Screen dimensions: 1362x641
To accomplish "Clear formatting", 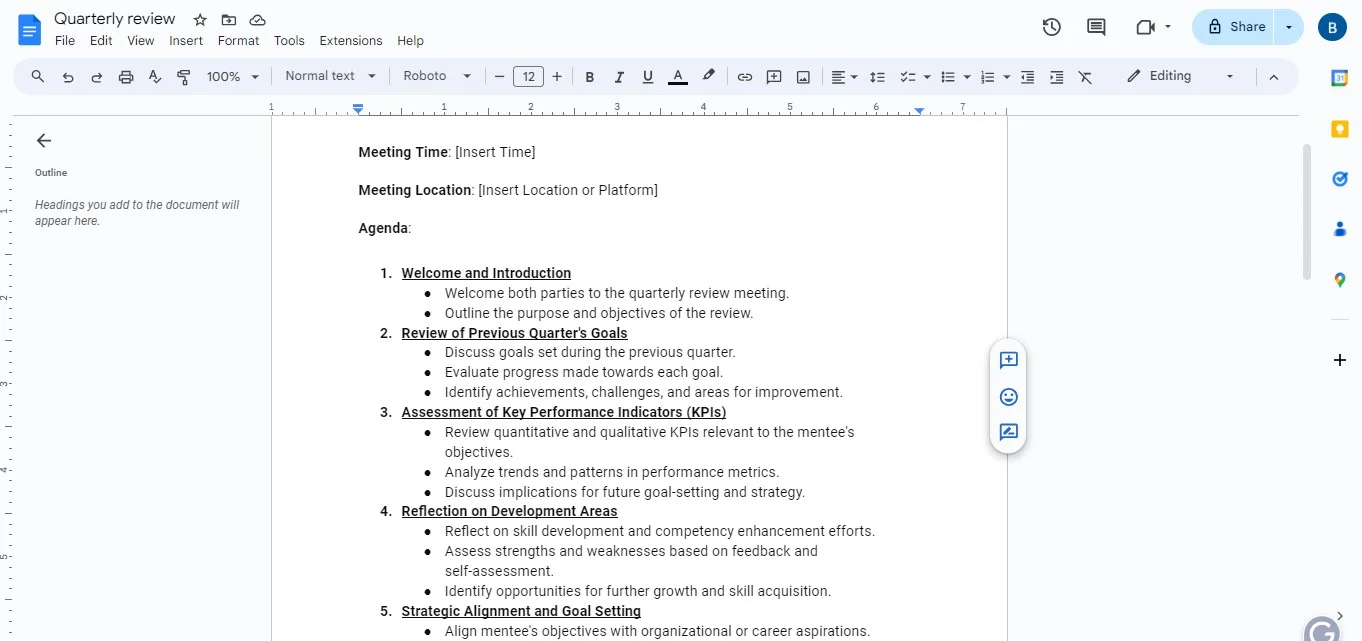I will [1085, 76].
